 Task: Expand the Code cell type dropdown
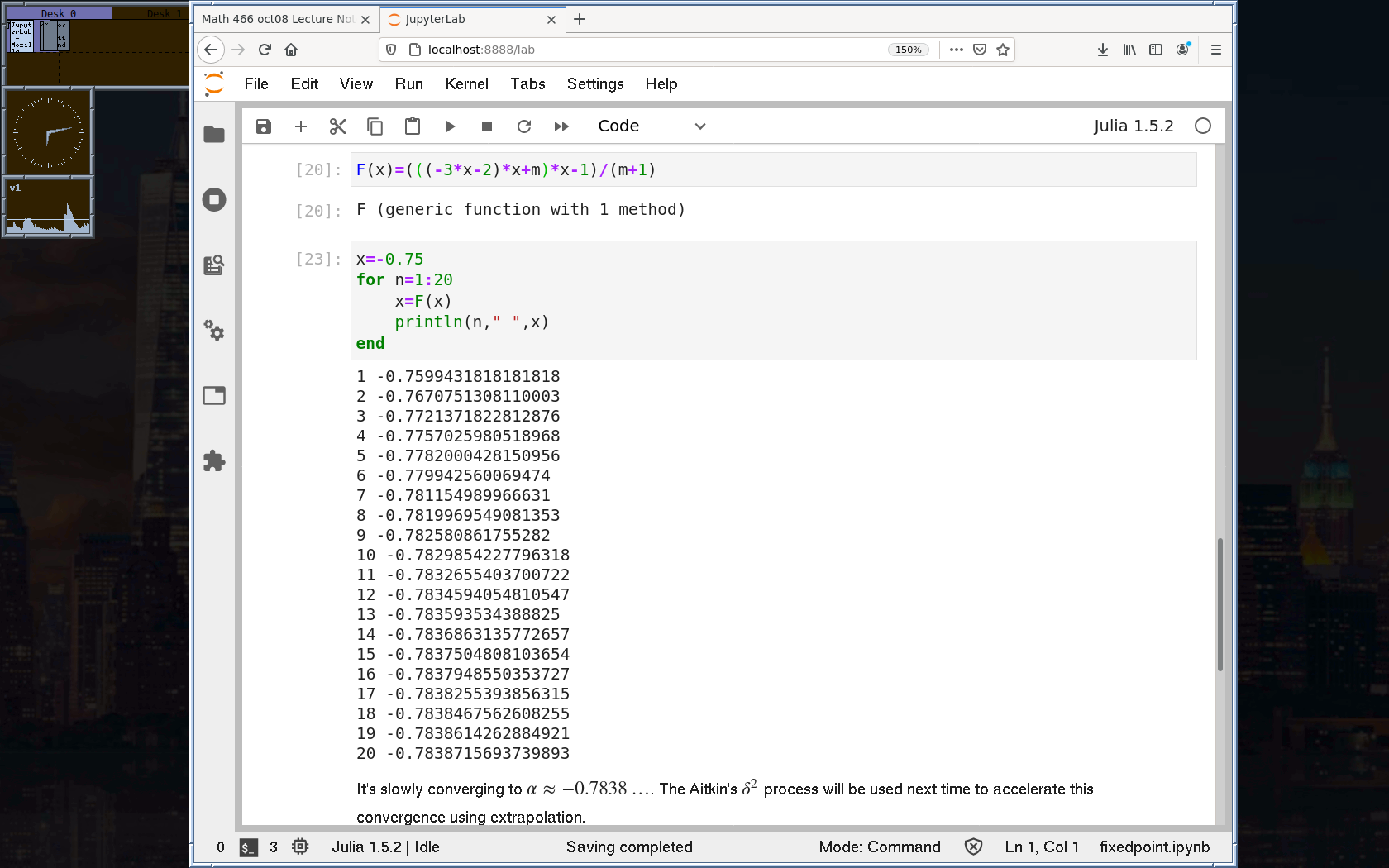tap(652, 126)
